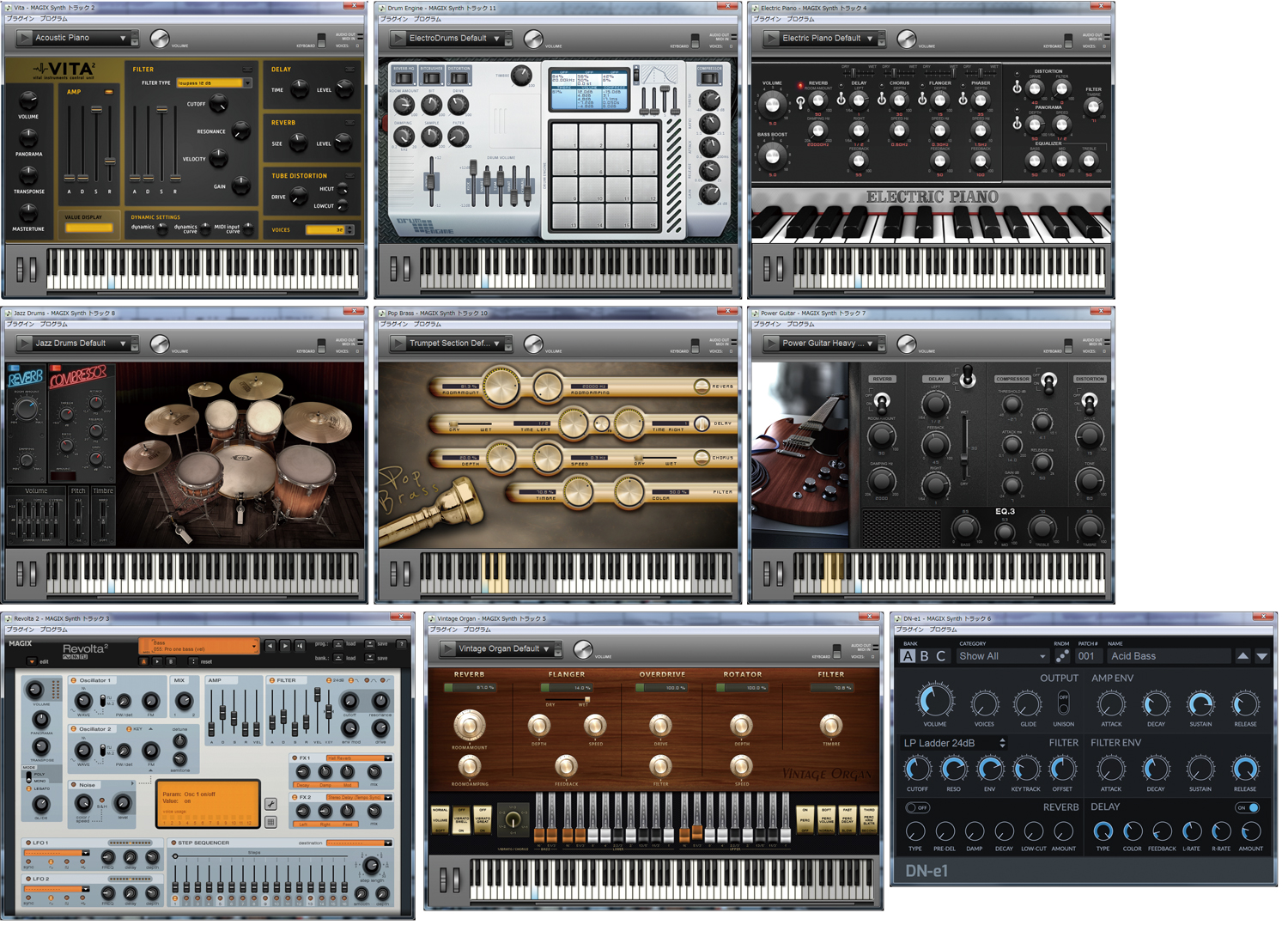Click the Electric Piano BASS BOOST knob
The height and width of the screenshot is (925, 1288).
[x=772, y=156]
